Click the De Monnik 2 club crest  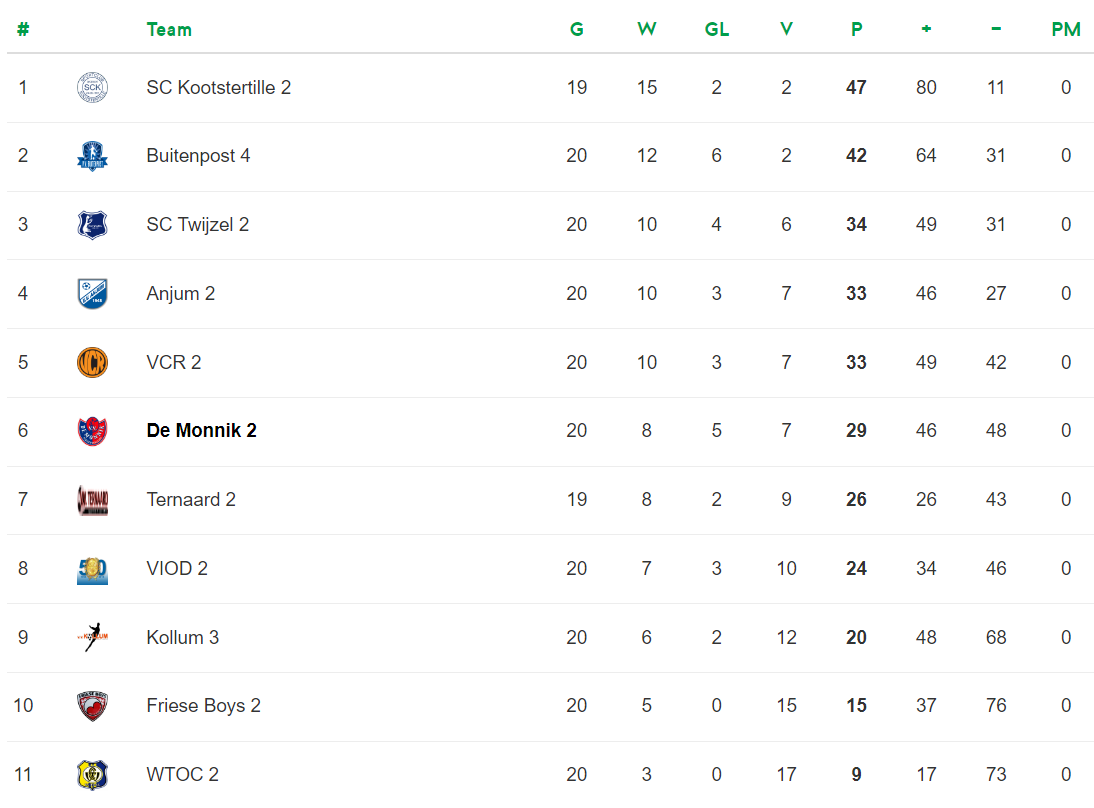[x=92, y=431]
